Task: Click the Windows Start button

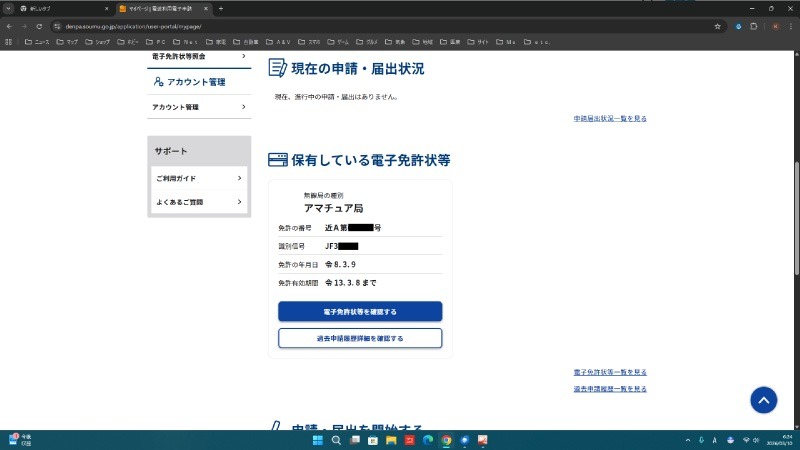Action: 318,440
